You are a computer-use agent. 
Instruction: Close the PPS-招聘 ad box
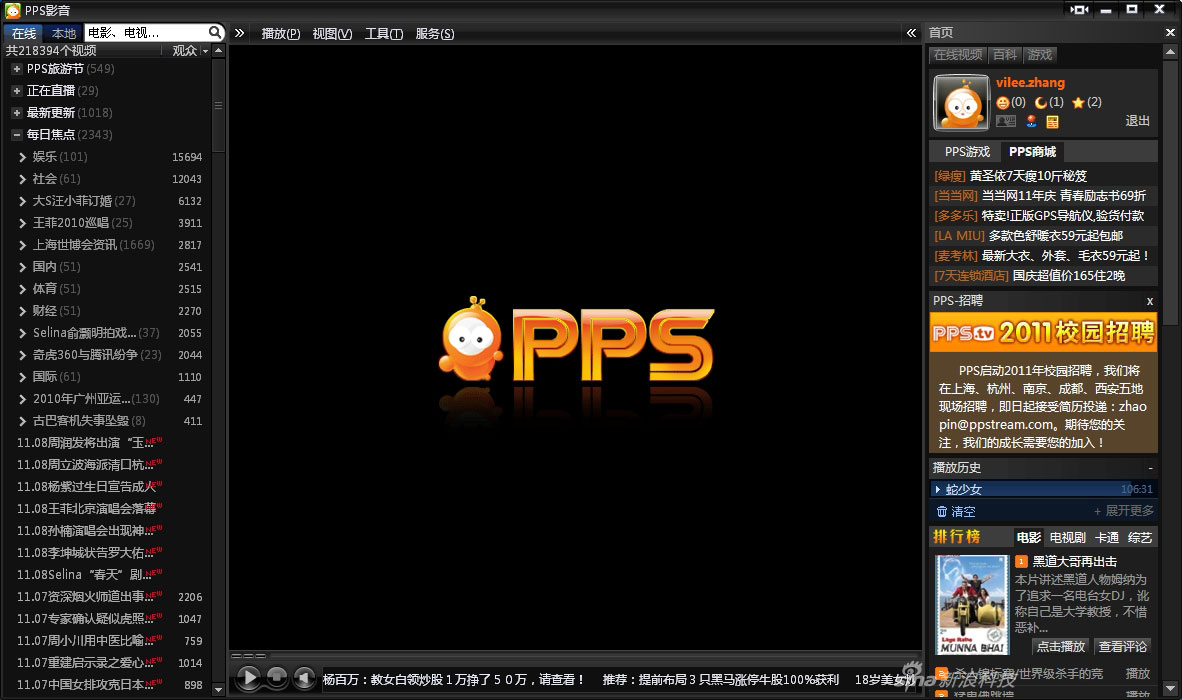(x=1150, y=301)
